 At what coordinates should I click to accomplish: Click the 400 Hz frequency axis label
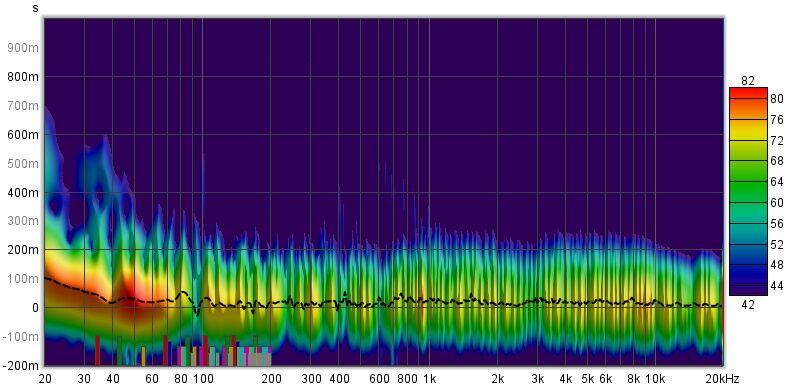(339, 379)
